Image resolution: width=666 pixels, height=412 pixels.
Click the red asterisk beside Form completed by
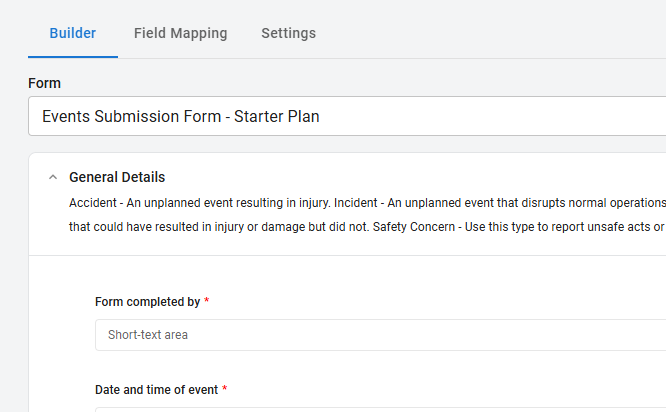coord(207,301)
